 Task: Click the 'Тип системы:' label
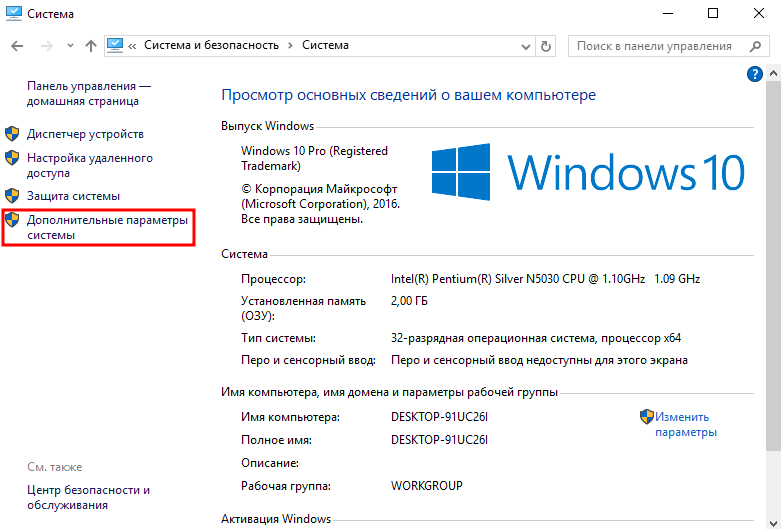[278, 338]
